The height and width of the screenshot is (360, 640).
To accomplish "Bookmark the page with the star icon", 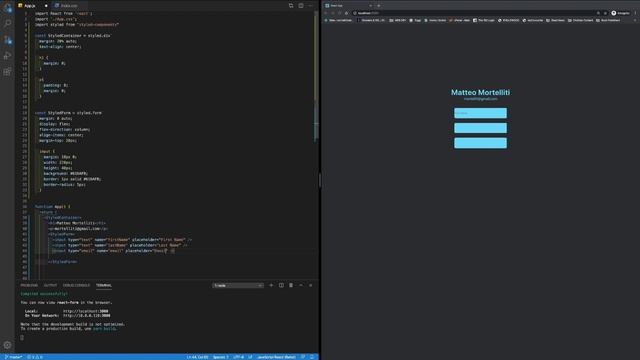I will (x=605, y=13).
